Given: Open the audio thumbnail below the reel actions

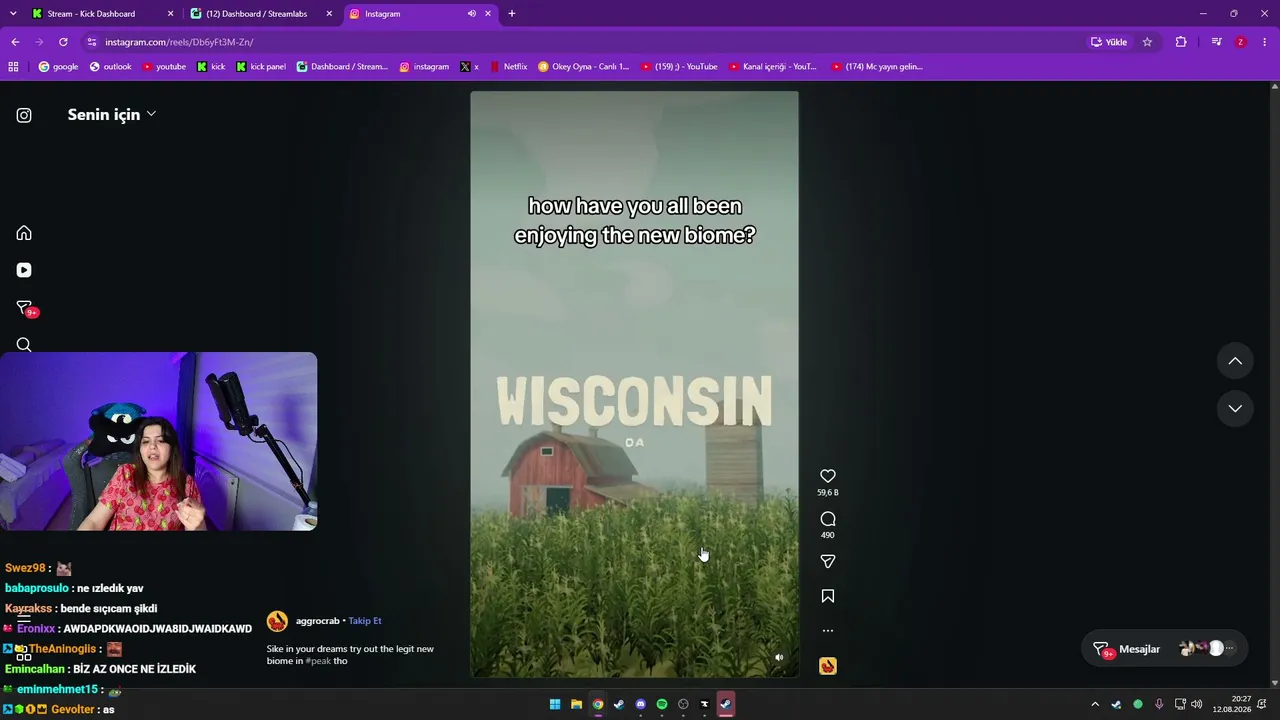Looking at the screenshot, I should 828,666.
